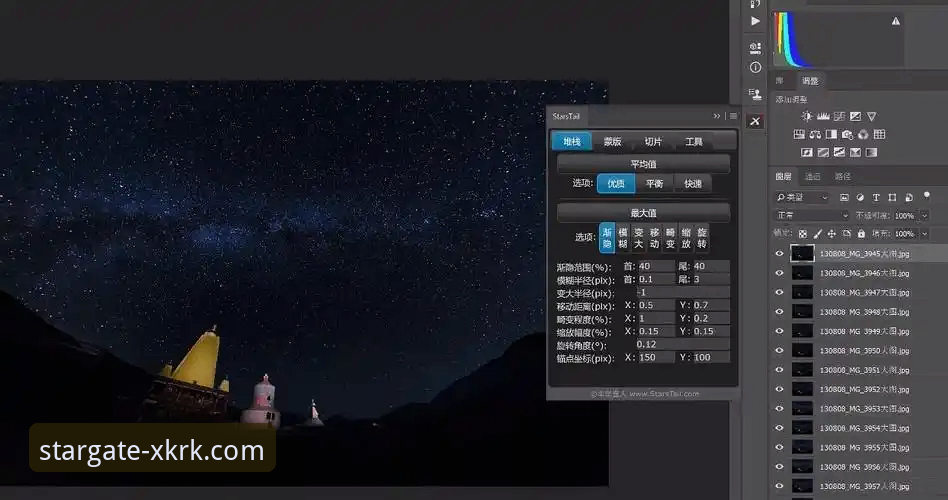Filter layers by type layers icon

876,197
